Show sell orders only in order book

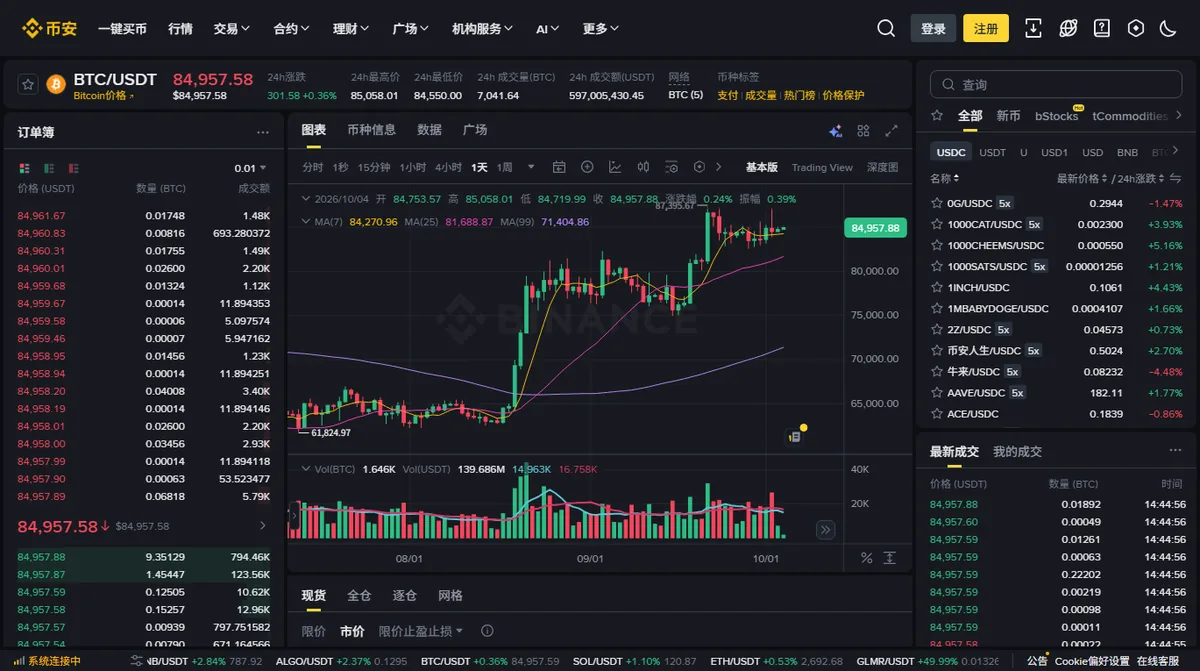[73, 168]
